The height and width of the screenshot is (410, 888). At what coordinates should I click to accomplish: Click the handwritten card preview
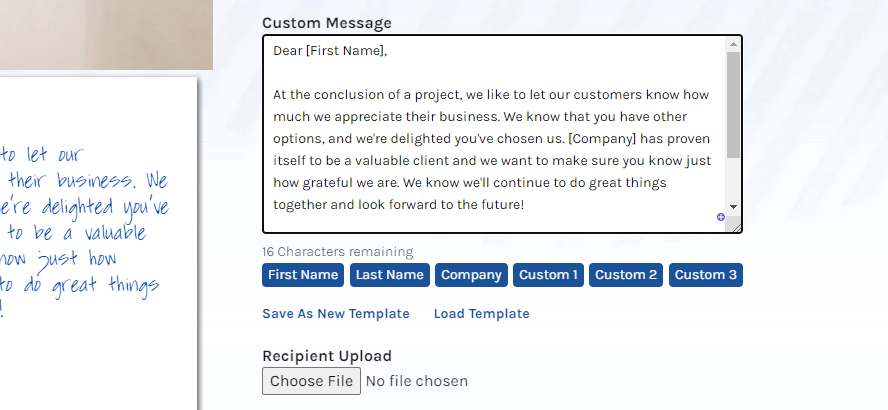99,244
